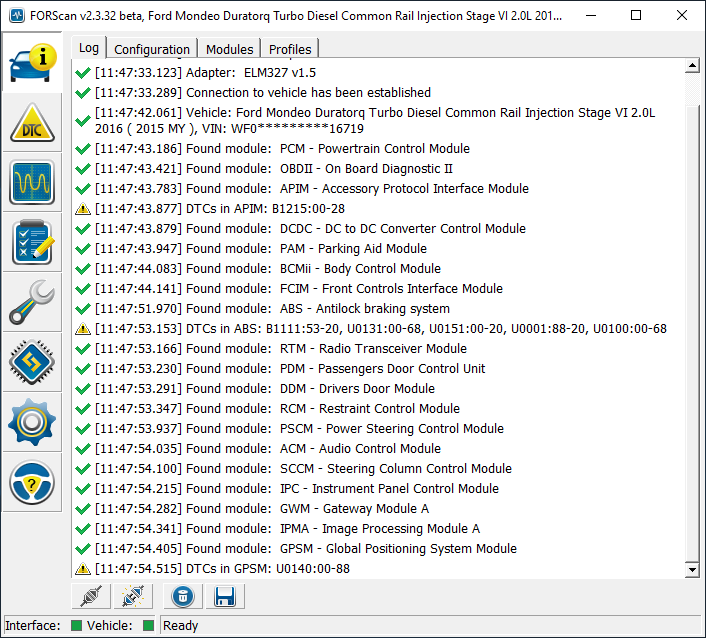Save the log with floppy disk button
This screenshot has height=638, width=706.
(224, 597)
